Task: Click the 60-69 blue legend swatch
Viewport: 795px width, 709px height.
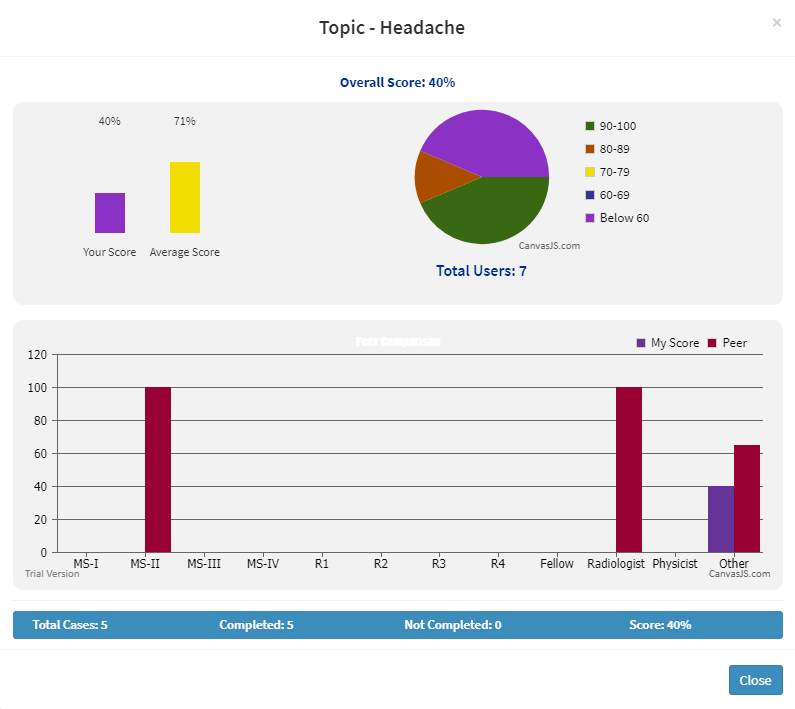Action: [x=590, y=195]
